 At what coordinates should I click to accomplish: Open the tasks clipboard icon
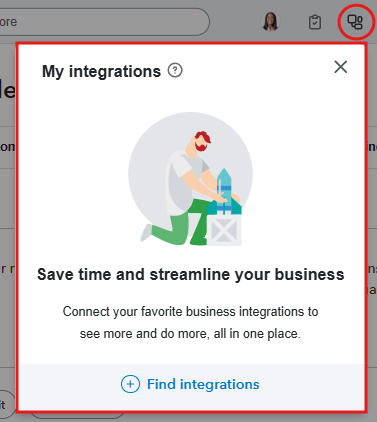point(315,22)
